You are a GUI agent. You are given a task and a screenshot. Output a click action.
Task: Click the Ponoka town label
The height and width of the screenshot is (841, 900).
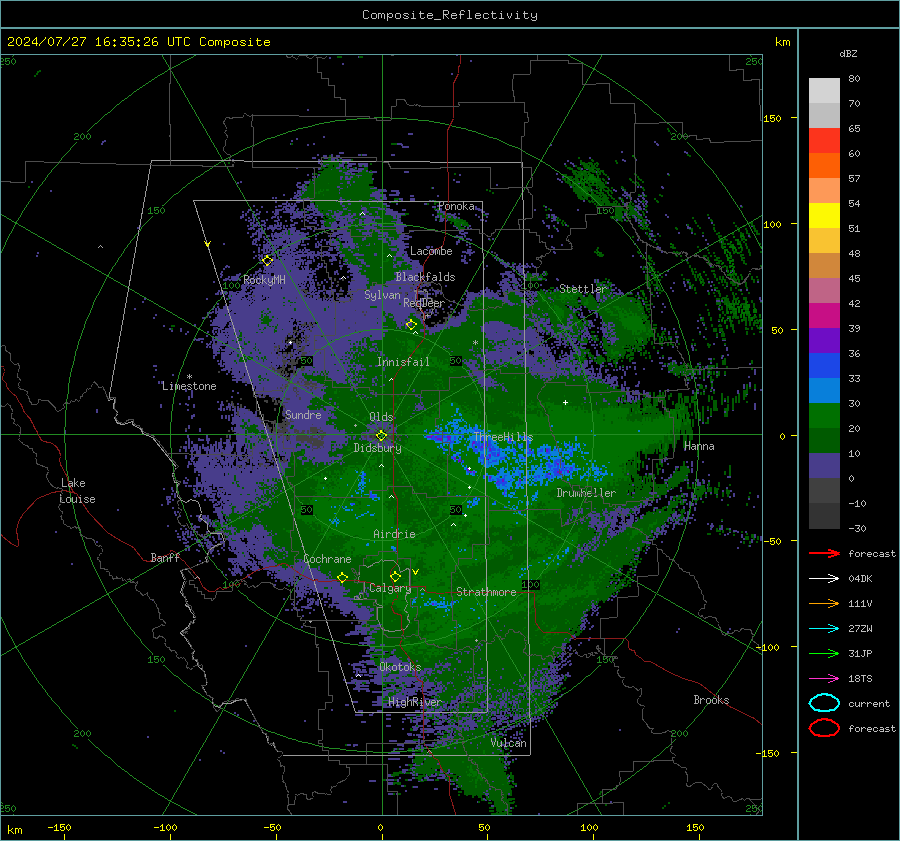(456, 206)
